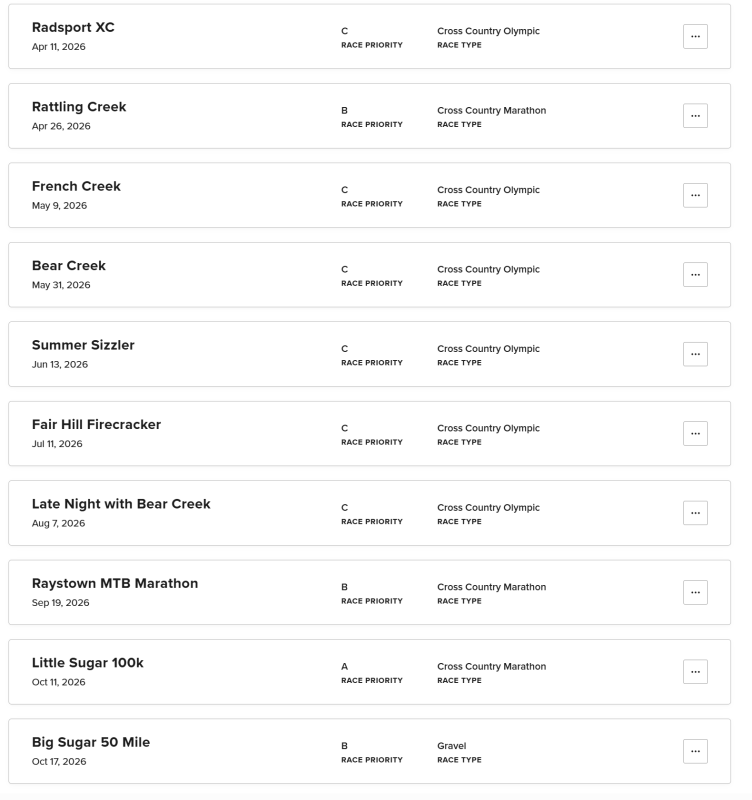
Task: Open the French Creek race entry
Action: point(76,186)
